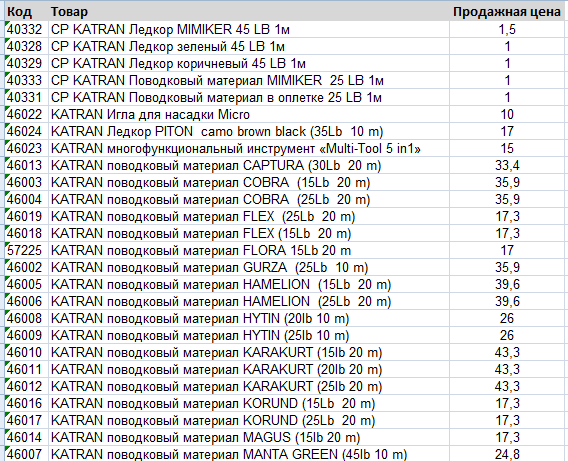The width and height of the screenshot is (568, 461).
Task: Select the CAPTURA (30Lb 20 m) product cell
Action: [x=249, y=165]
